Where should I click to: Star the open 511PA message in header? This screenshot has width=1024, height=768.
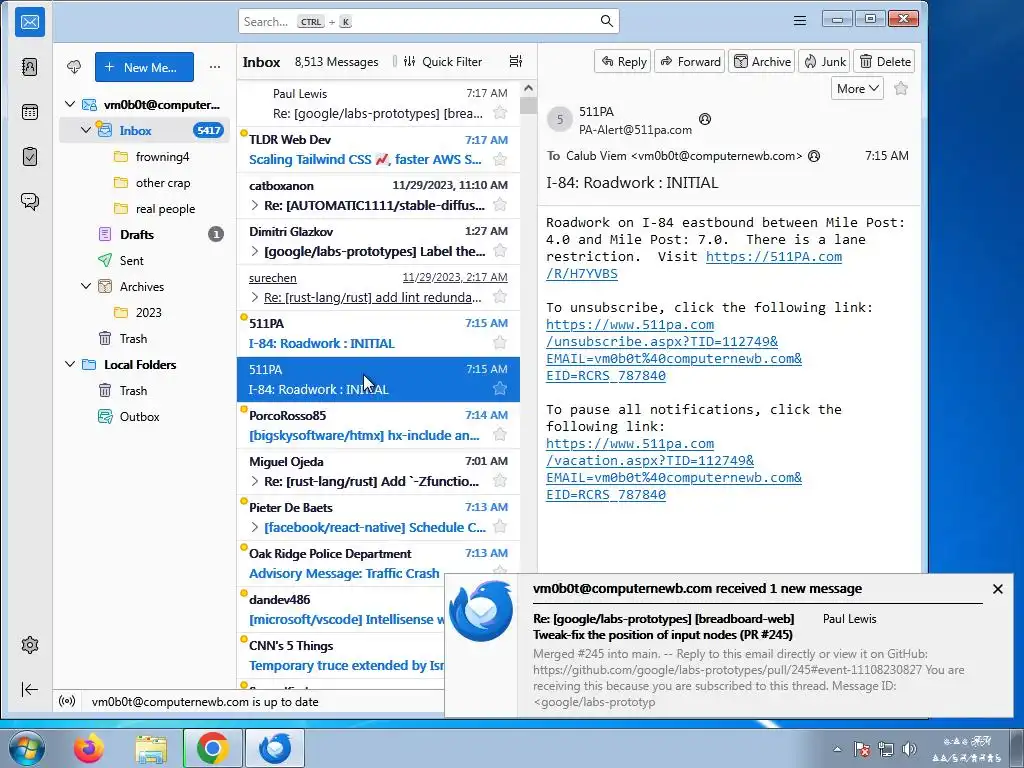[901, 88]
